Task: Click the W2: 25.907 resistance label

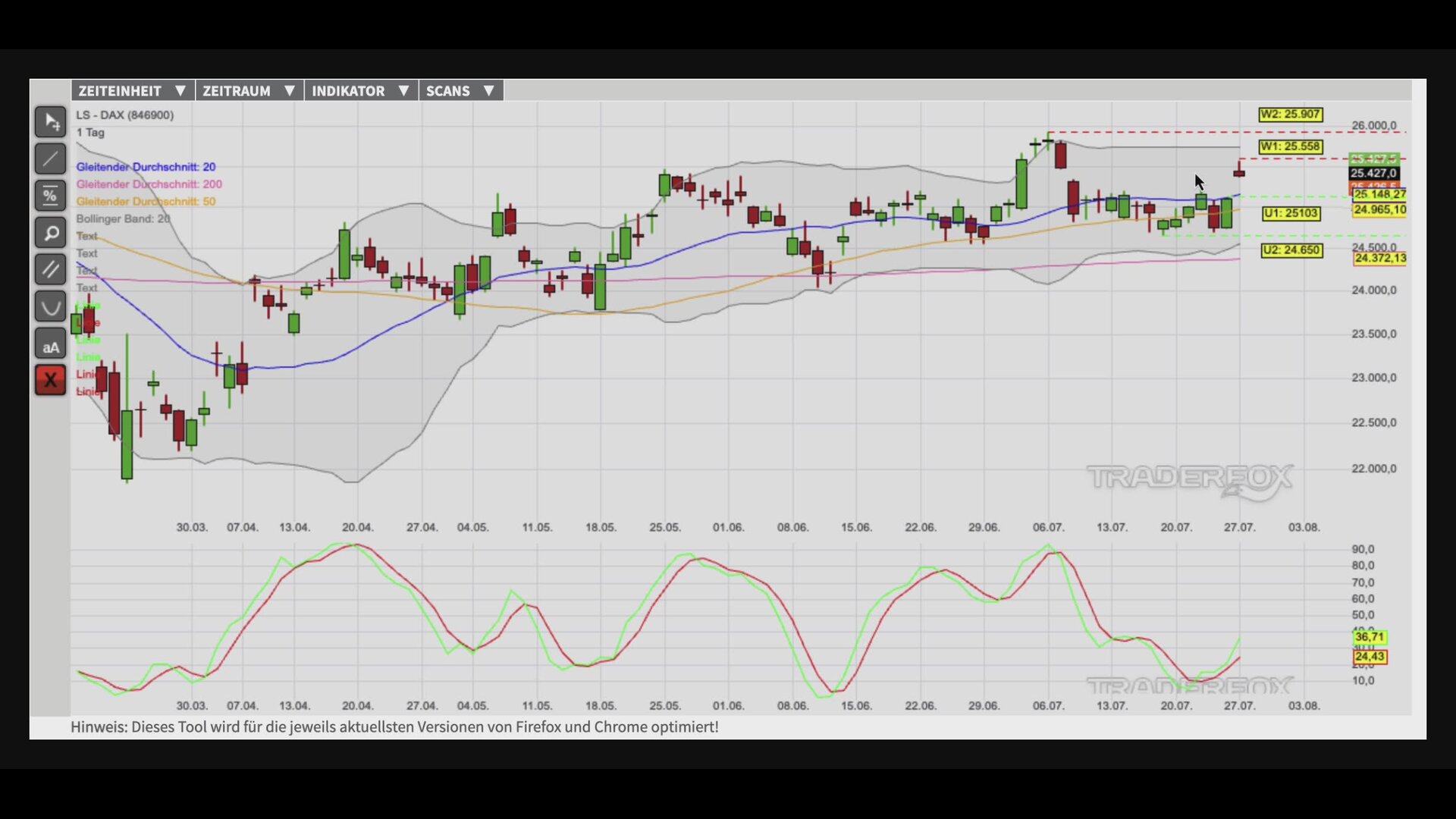Action: (x=1291, y=115)
